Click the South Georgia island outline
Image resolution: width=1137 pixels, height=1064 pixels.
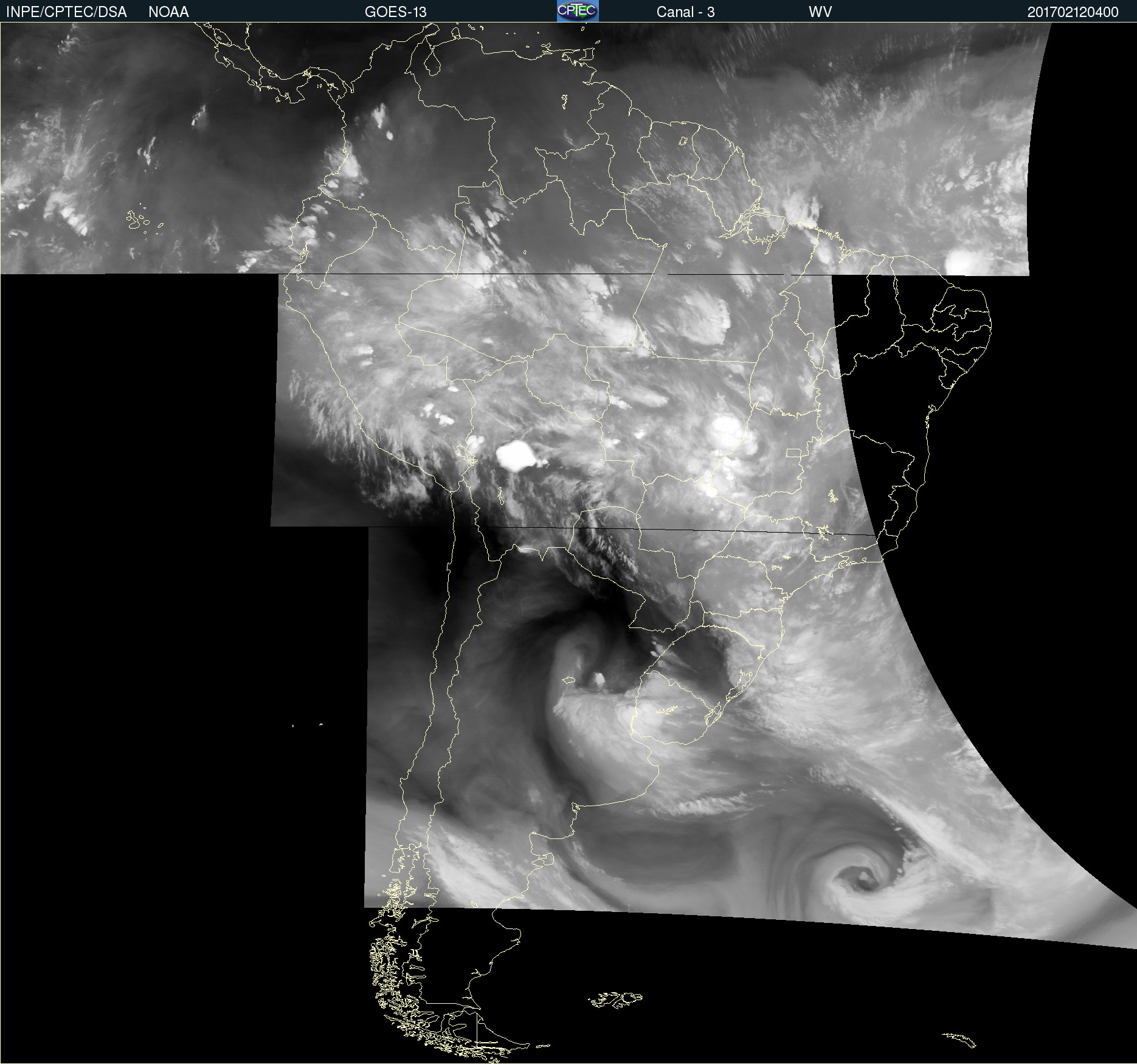point(959,1039)
